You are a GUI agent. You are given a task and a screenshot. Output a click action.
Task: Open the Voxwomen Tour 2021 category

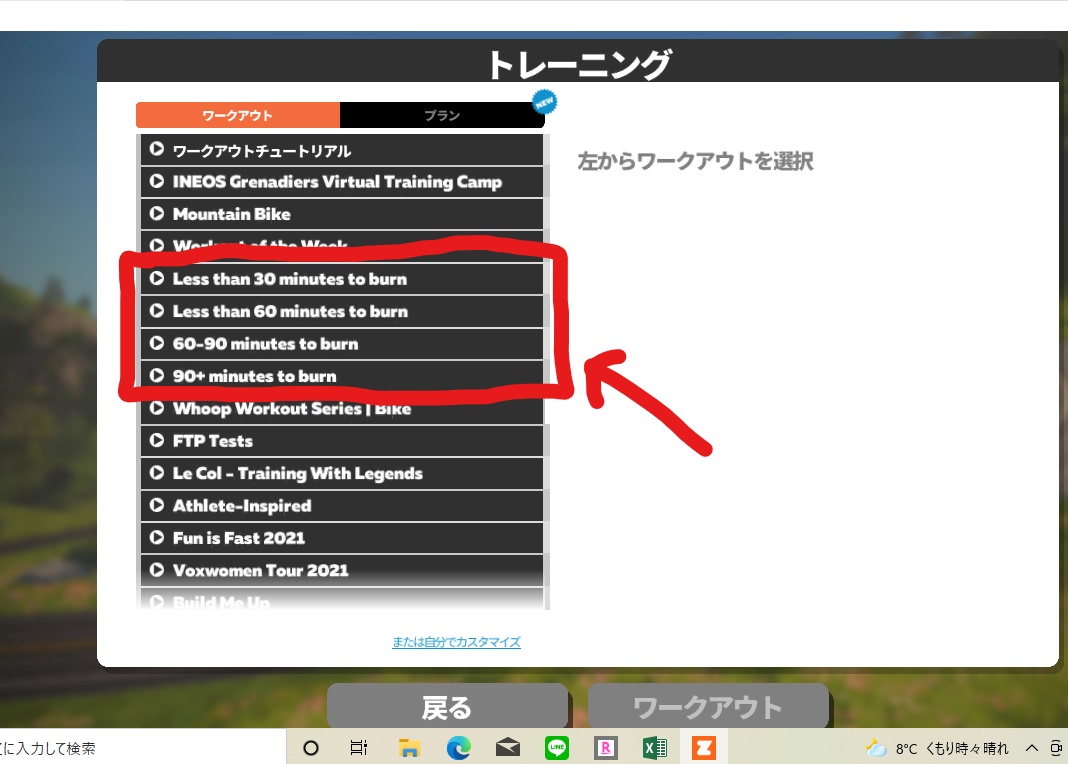342,570
